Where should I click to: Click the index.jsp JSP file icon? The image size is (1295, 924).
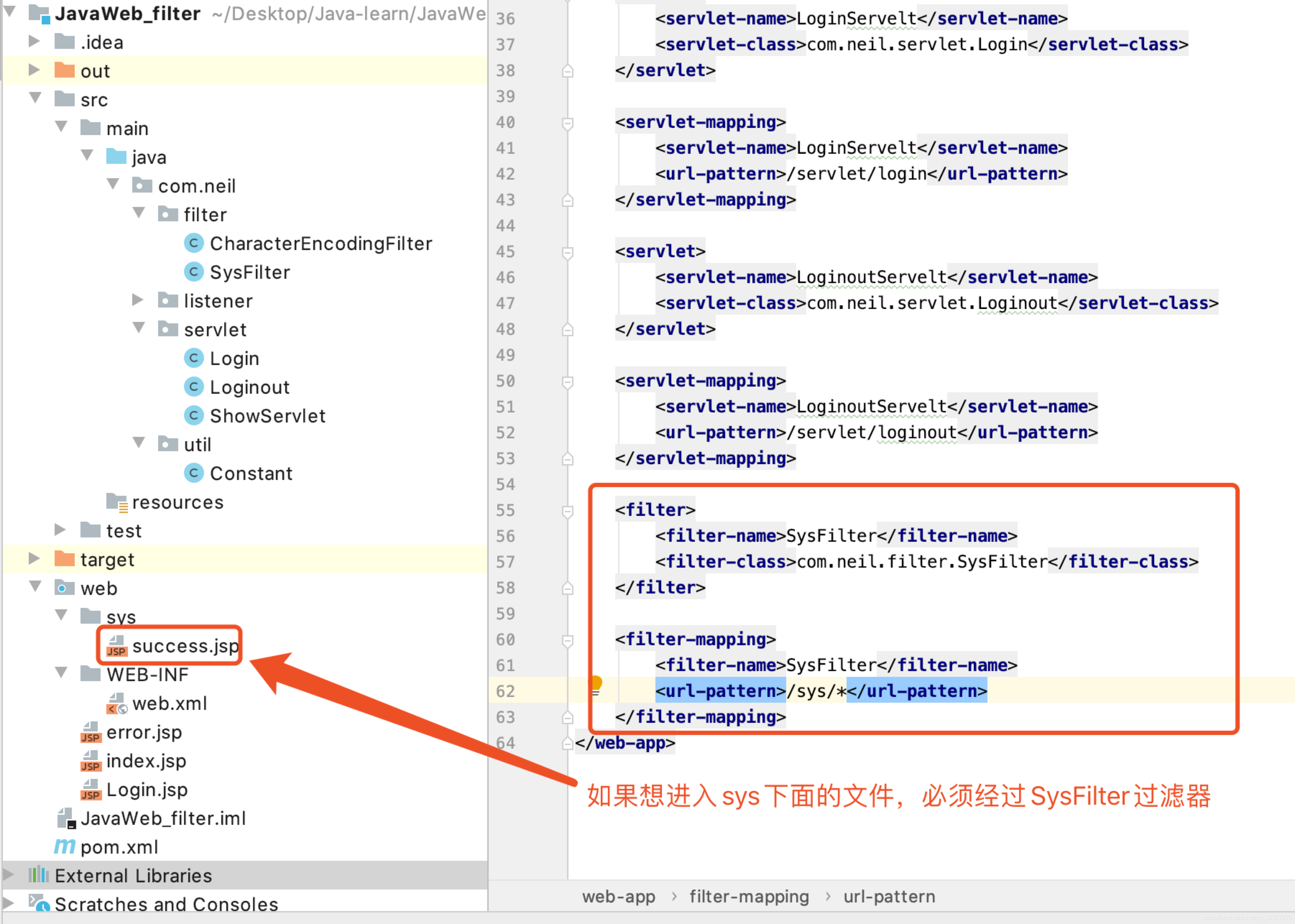click(91, 761)
